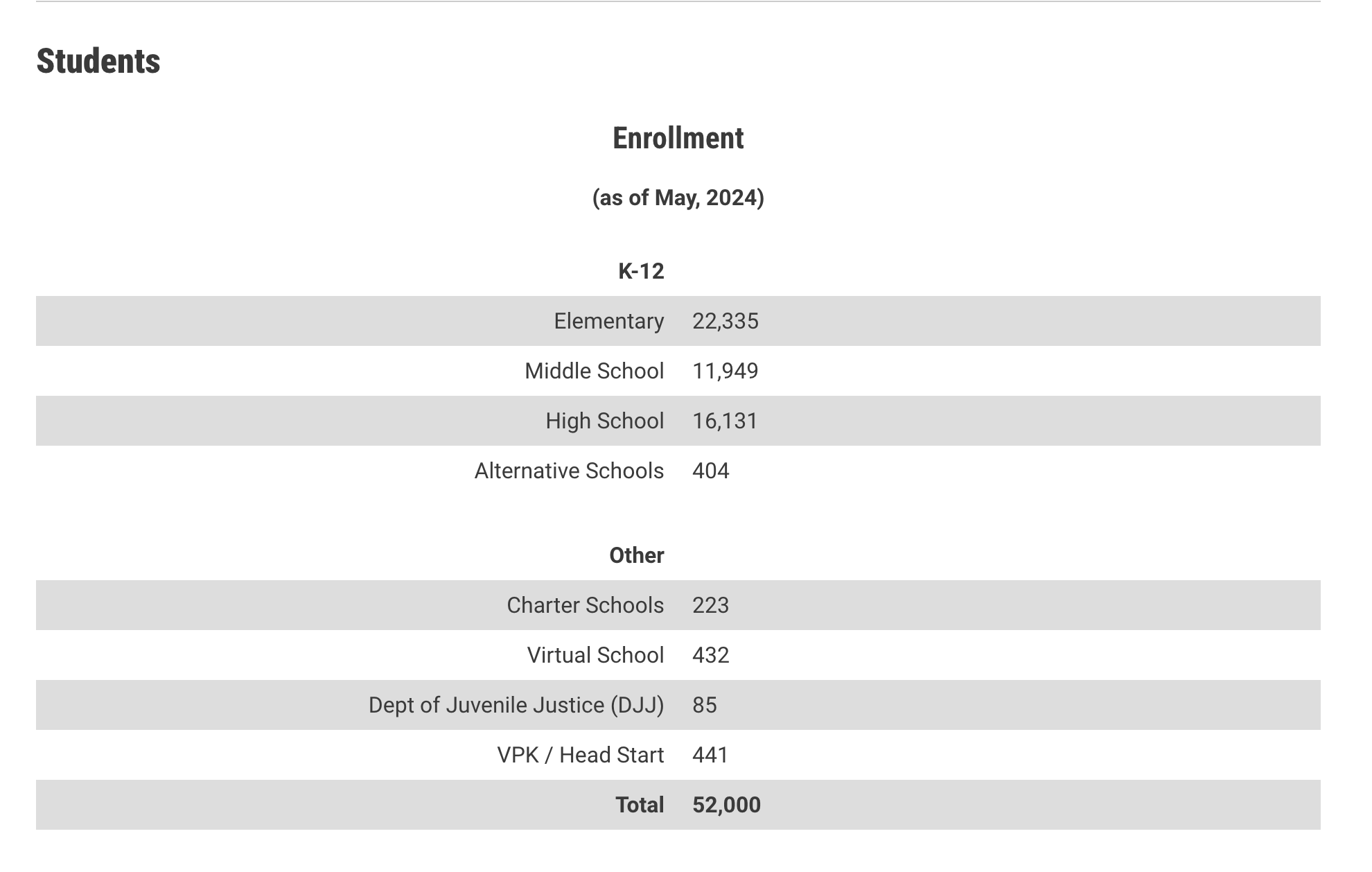1372x872 pixels.
Task: Click the K-12 group header
Action: click(641, 271)
